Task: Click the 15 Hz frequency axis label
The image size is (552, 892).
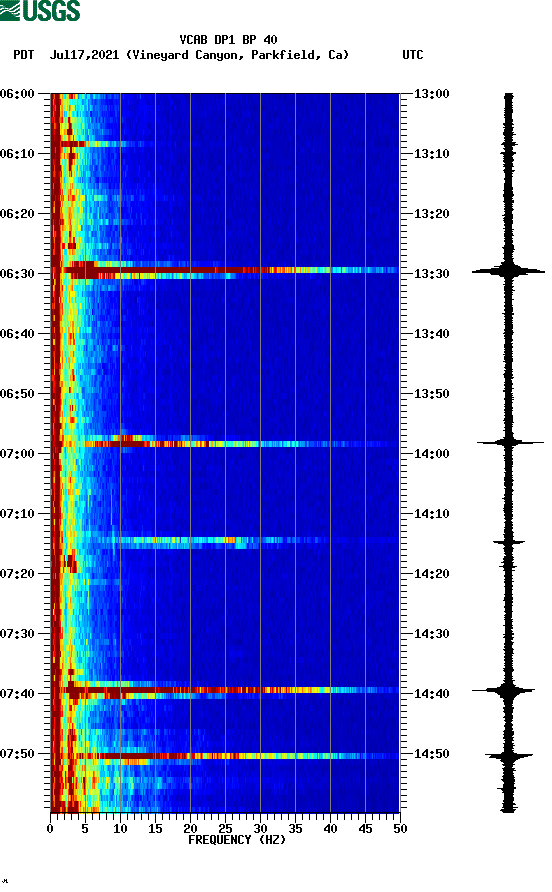Action: click(x=155, y=829)
